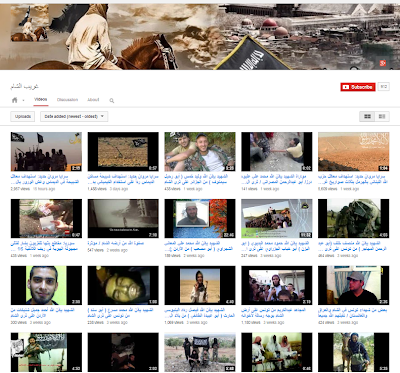Open the channel home icon
Viewport: 400px width, 373px height.
pos(15,100)
